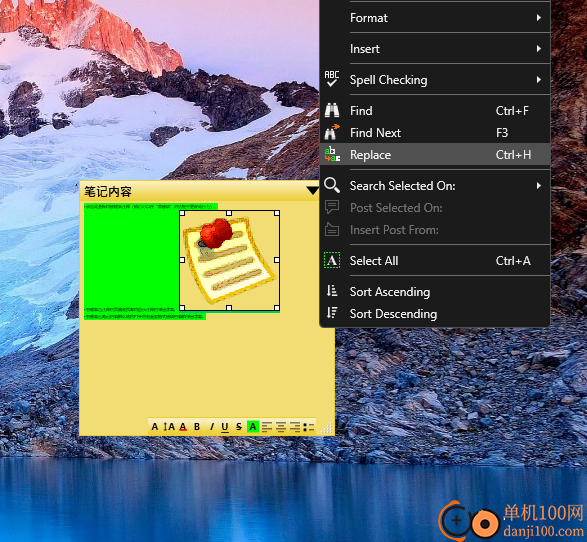The image size is (587, 542).
Task: Click the font size icon in note toolbar
Action: click(x=169, y=427)
